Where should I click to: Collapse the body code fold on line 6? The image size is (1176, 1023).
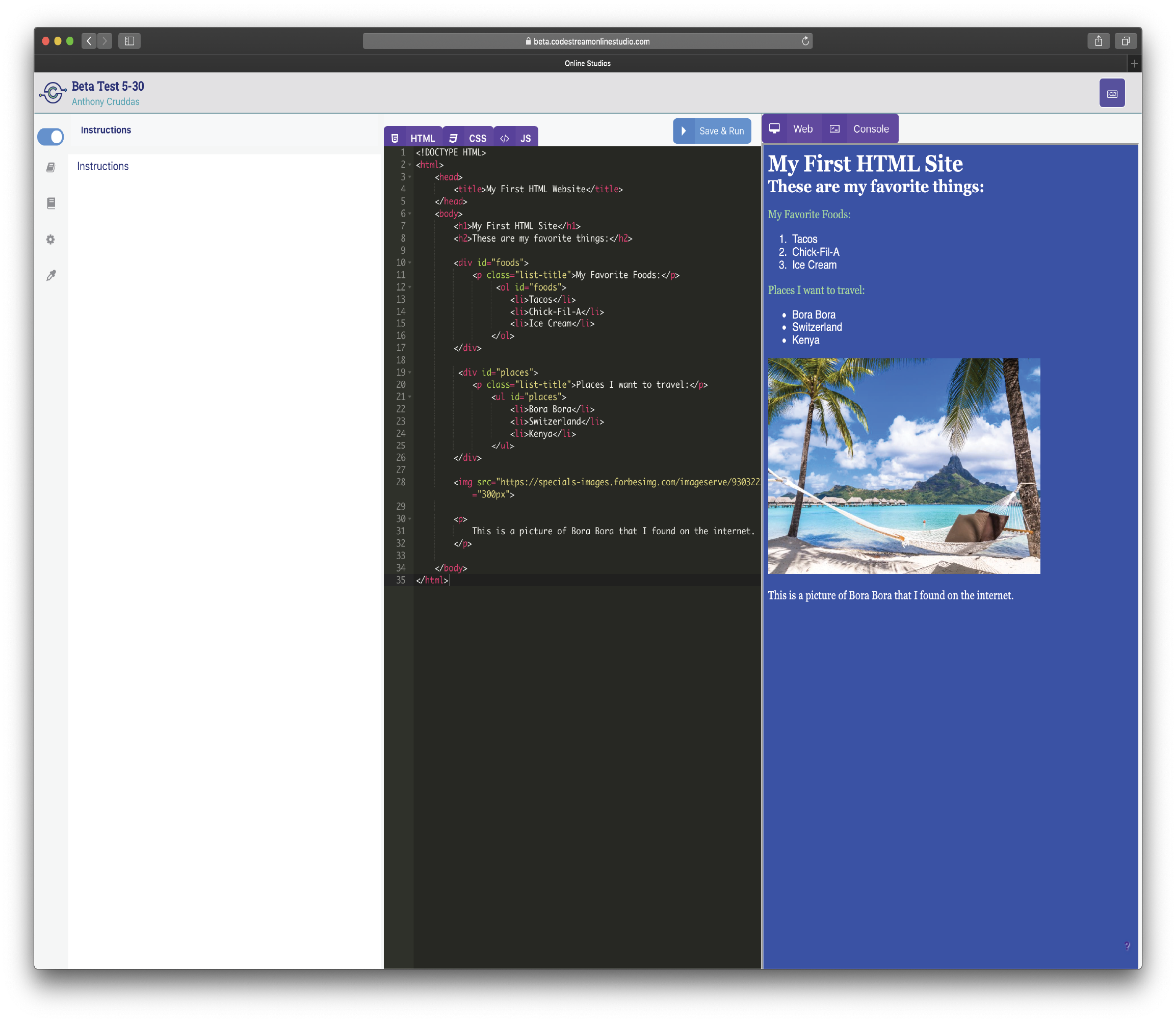pyautogui.click(x=410, y=214)
